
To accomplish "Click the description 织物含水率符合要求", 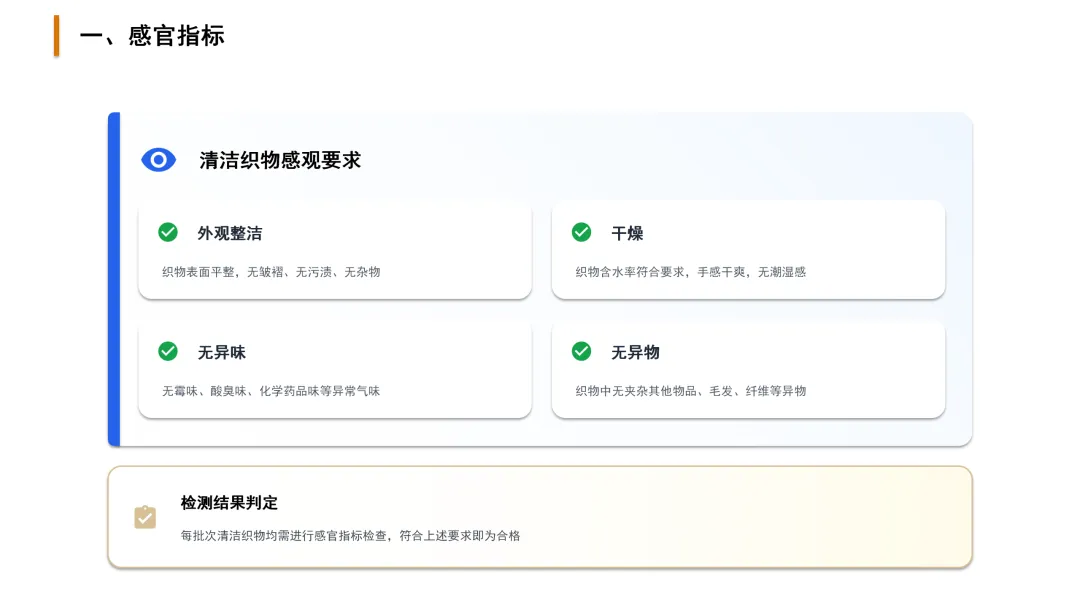I will 630,272.
